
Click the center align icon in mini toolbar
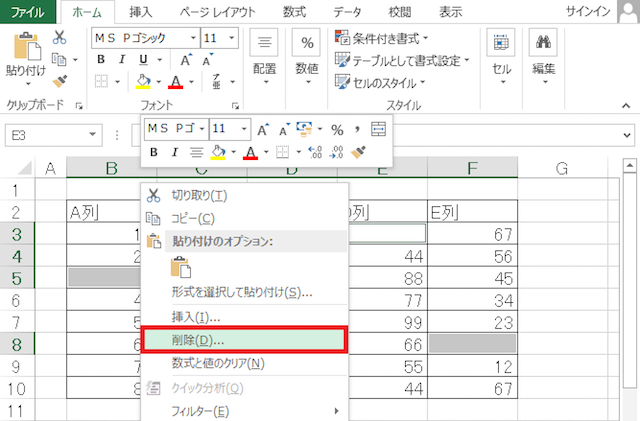click(x=197, y=152)
